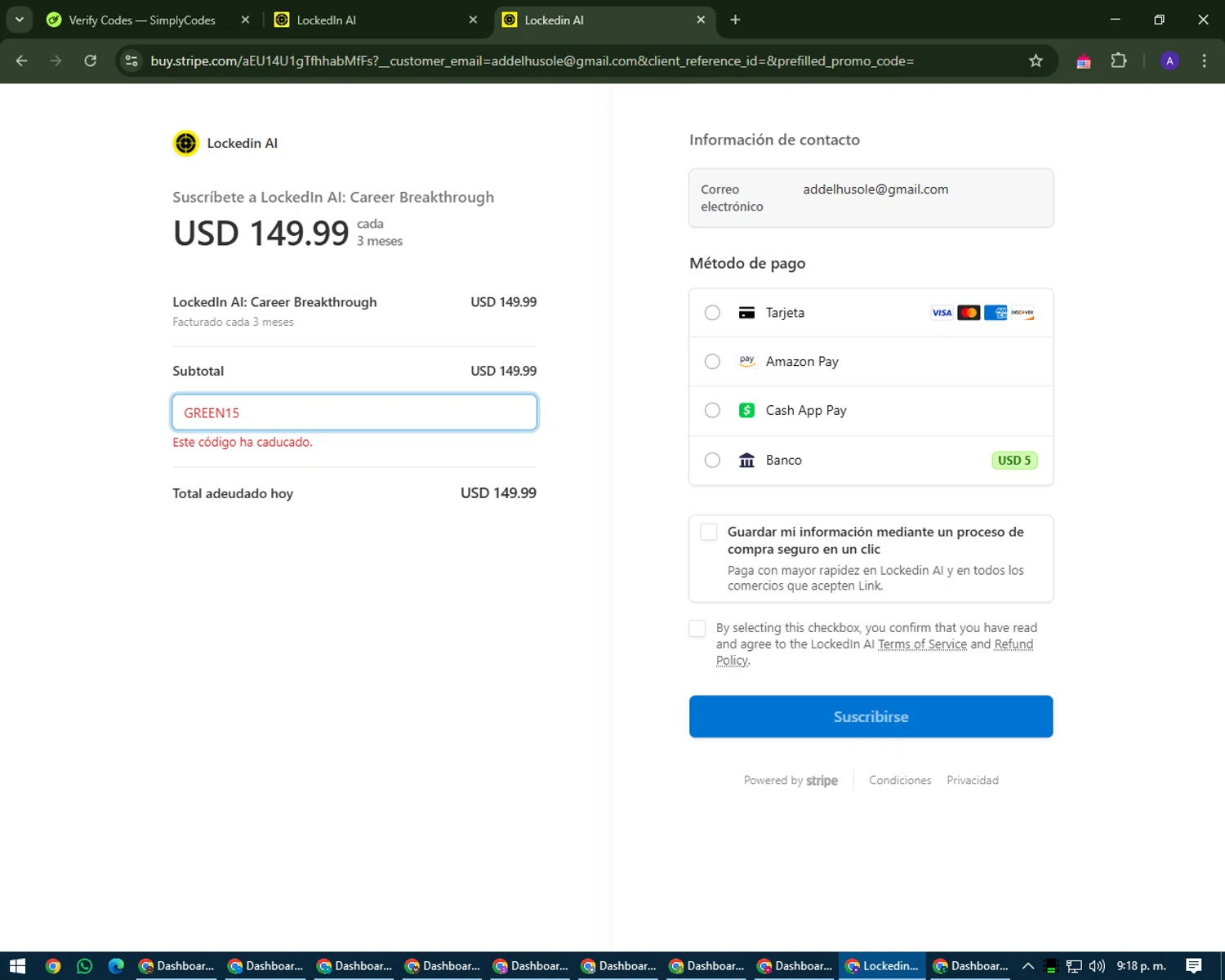The image size is (1225, 980).
Task: Click the Suscribirse button
Action: tap(871, 716)
